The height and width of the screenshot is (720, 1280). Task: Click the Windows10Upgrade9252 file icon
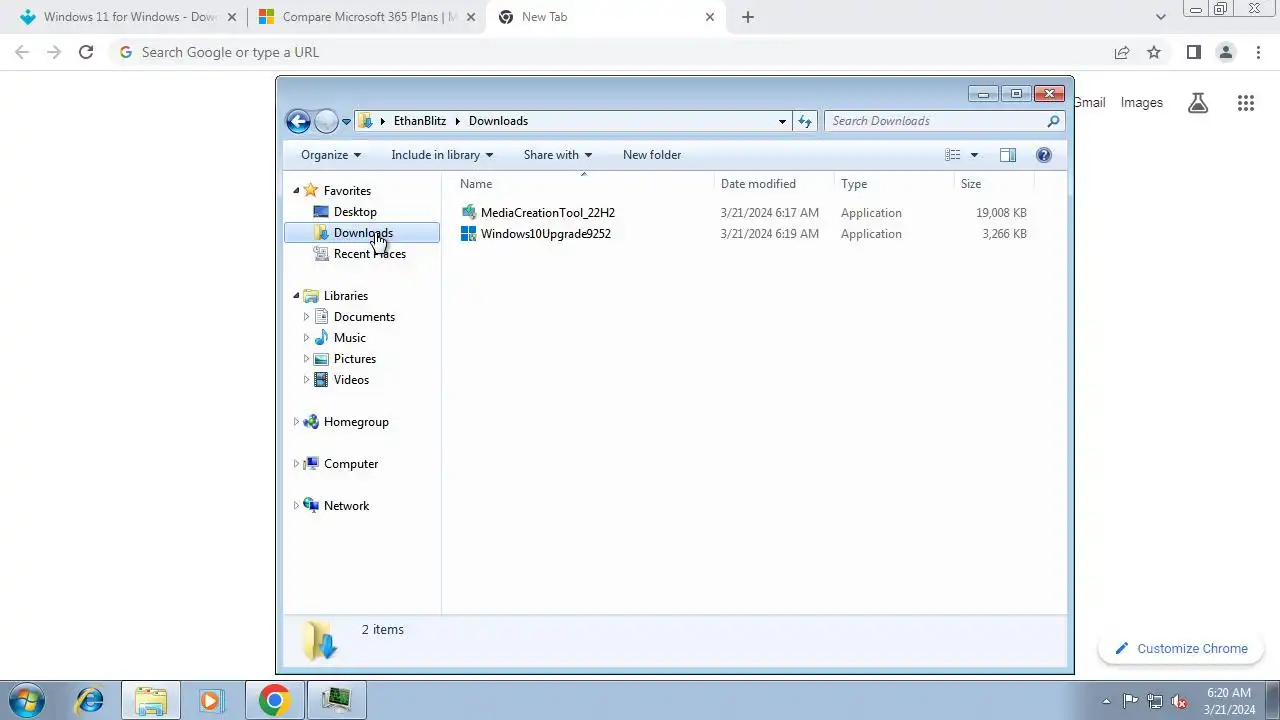pyautogui.click(x=468, y=233)
